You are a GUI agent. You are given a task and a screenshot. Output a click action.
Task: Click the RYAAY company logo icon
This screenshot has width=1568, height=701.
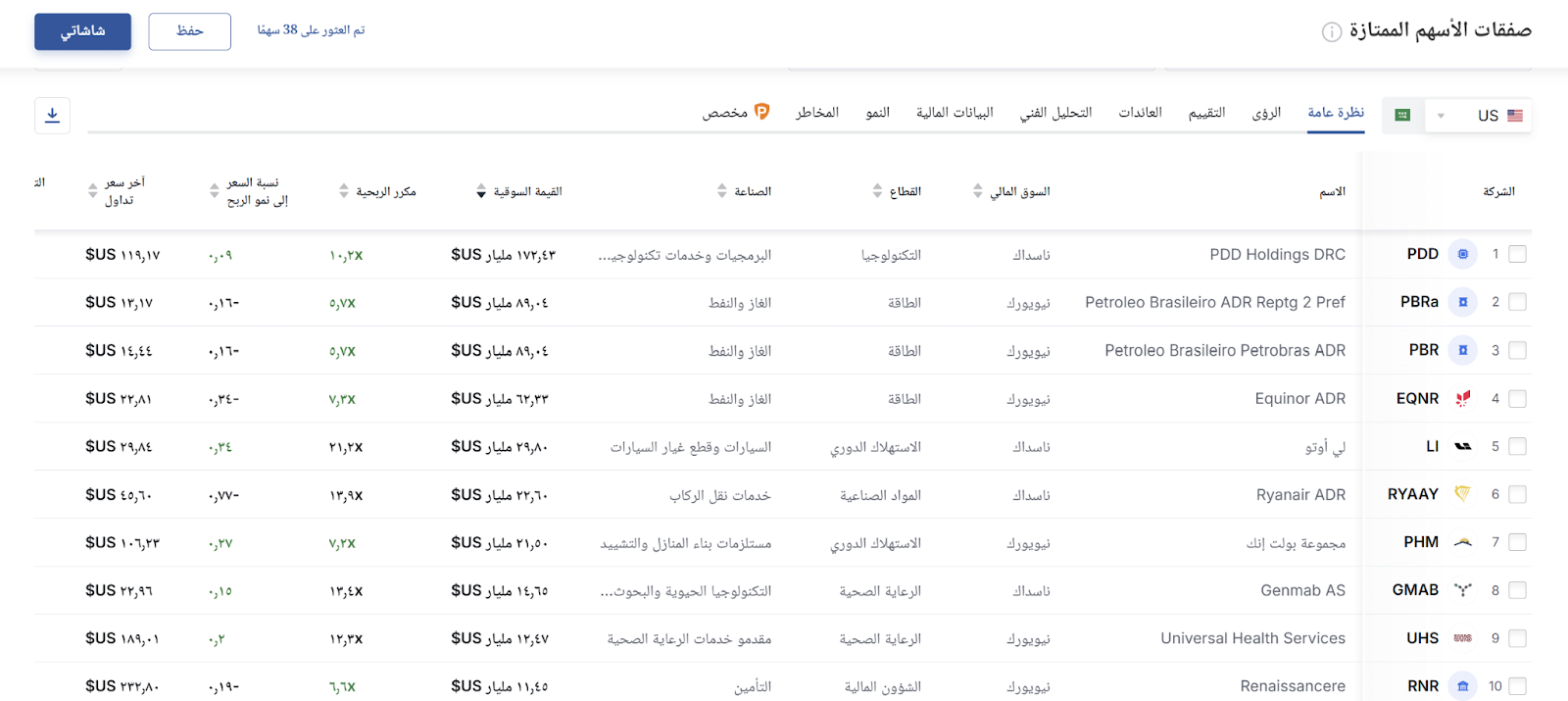point(1463,495)
